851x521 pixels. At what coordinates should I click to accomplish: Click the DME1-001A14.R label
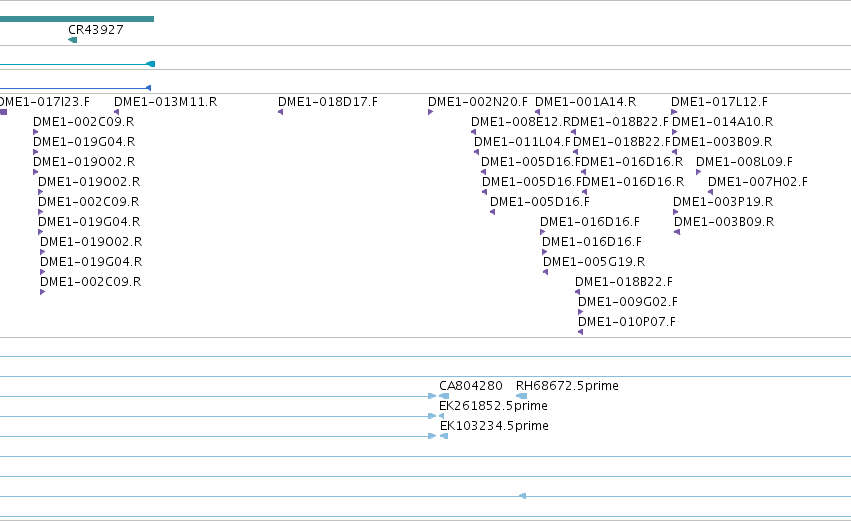click(586, 102)
